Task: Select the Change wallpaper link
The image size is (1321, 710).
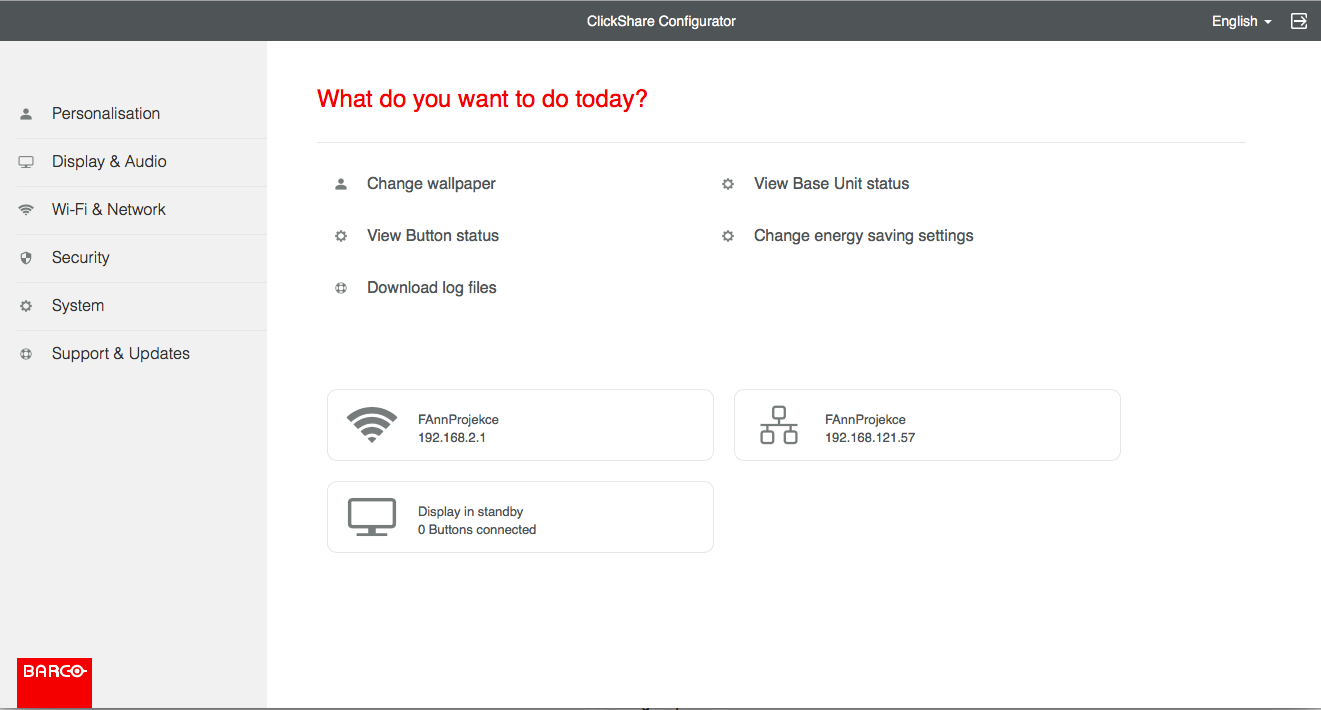Action: pyautogui.click(x=431, y=184)
